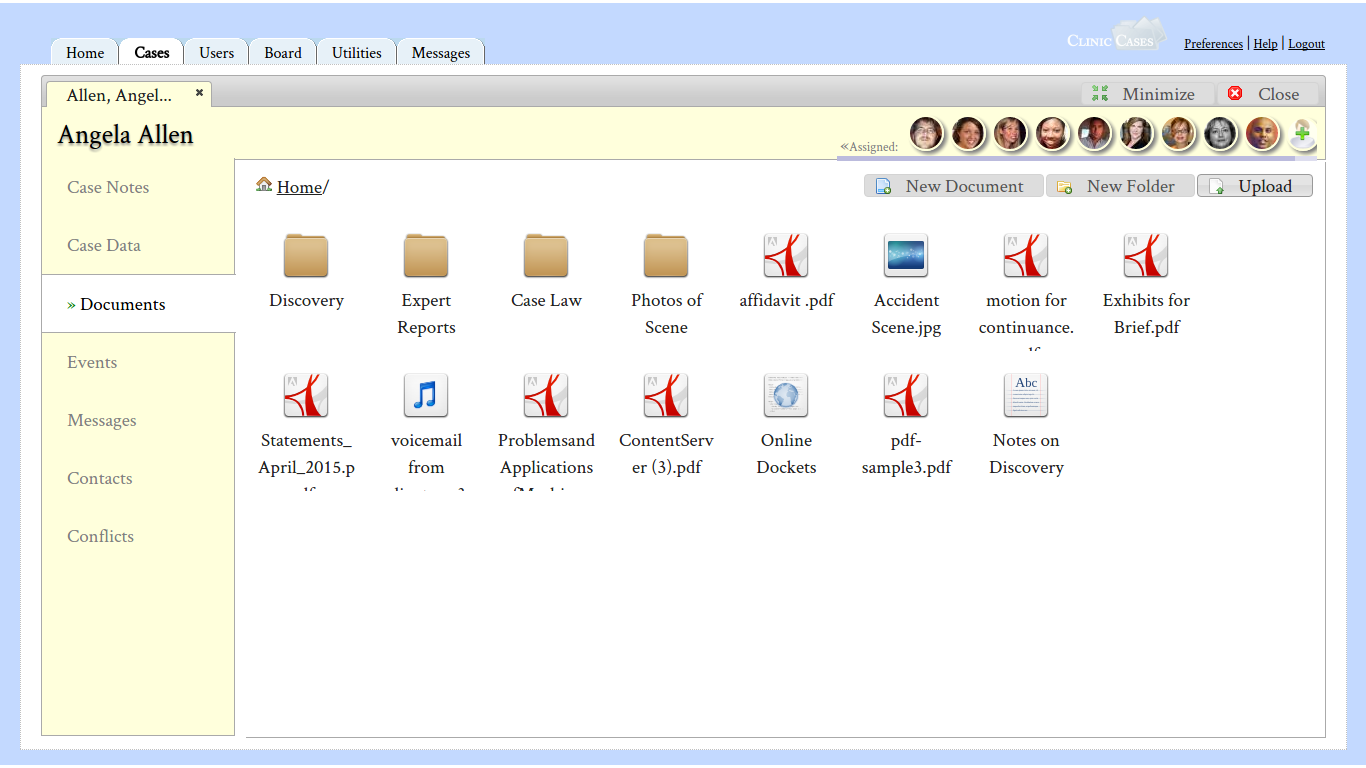Viewport: 1366px width, 768px height.
Task: Open the Online Dockets web link icon
Action: tap(786, 396)
